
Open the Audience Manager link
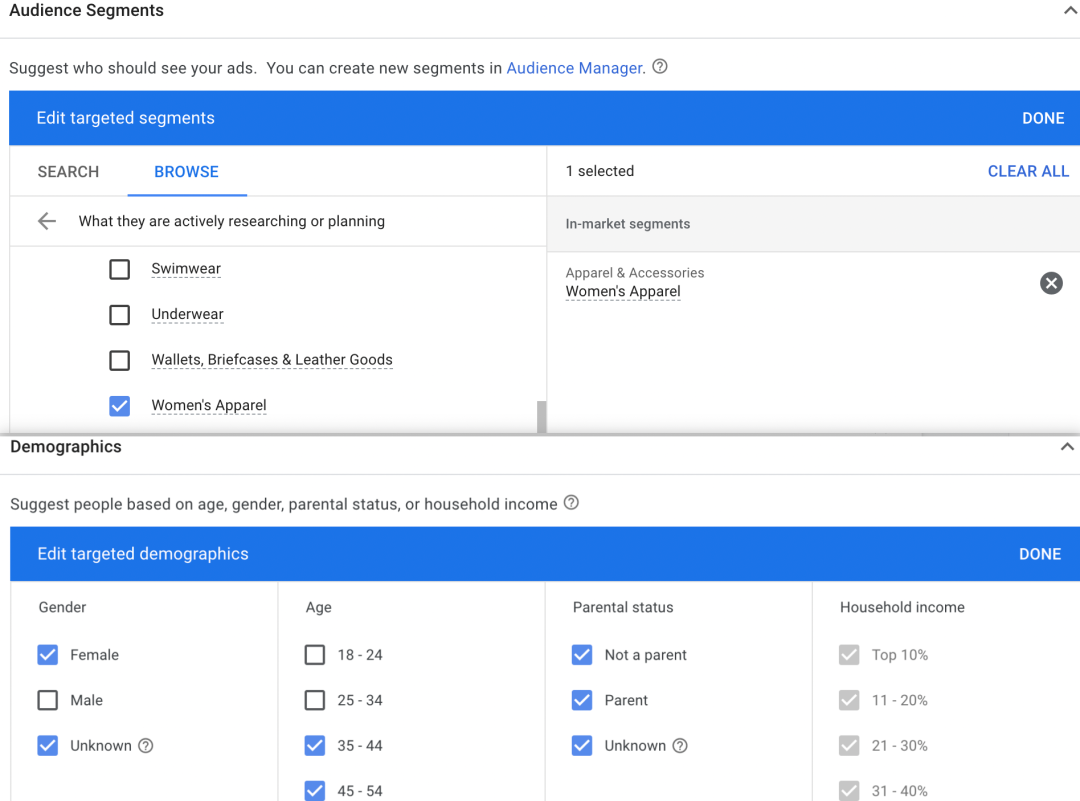tap(574, 68)
